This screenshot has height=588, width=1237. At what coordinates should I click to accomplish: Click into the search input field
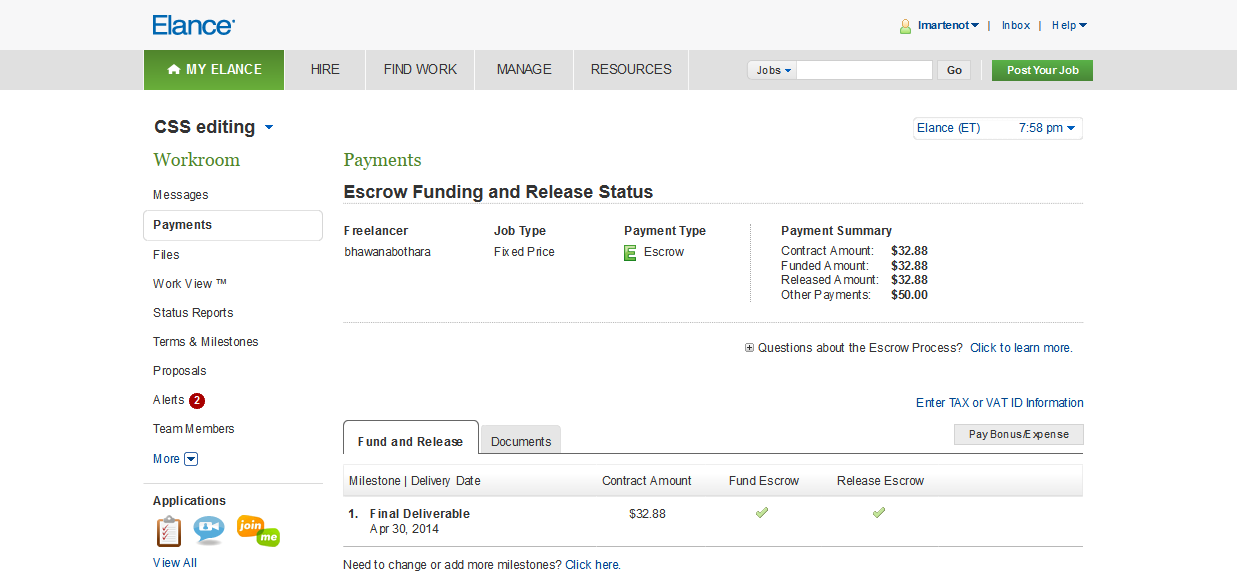(x=864, y=70)
